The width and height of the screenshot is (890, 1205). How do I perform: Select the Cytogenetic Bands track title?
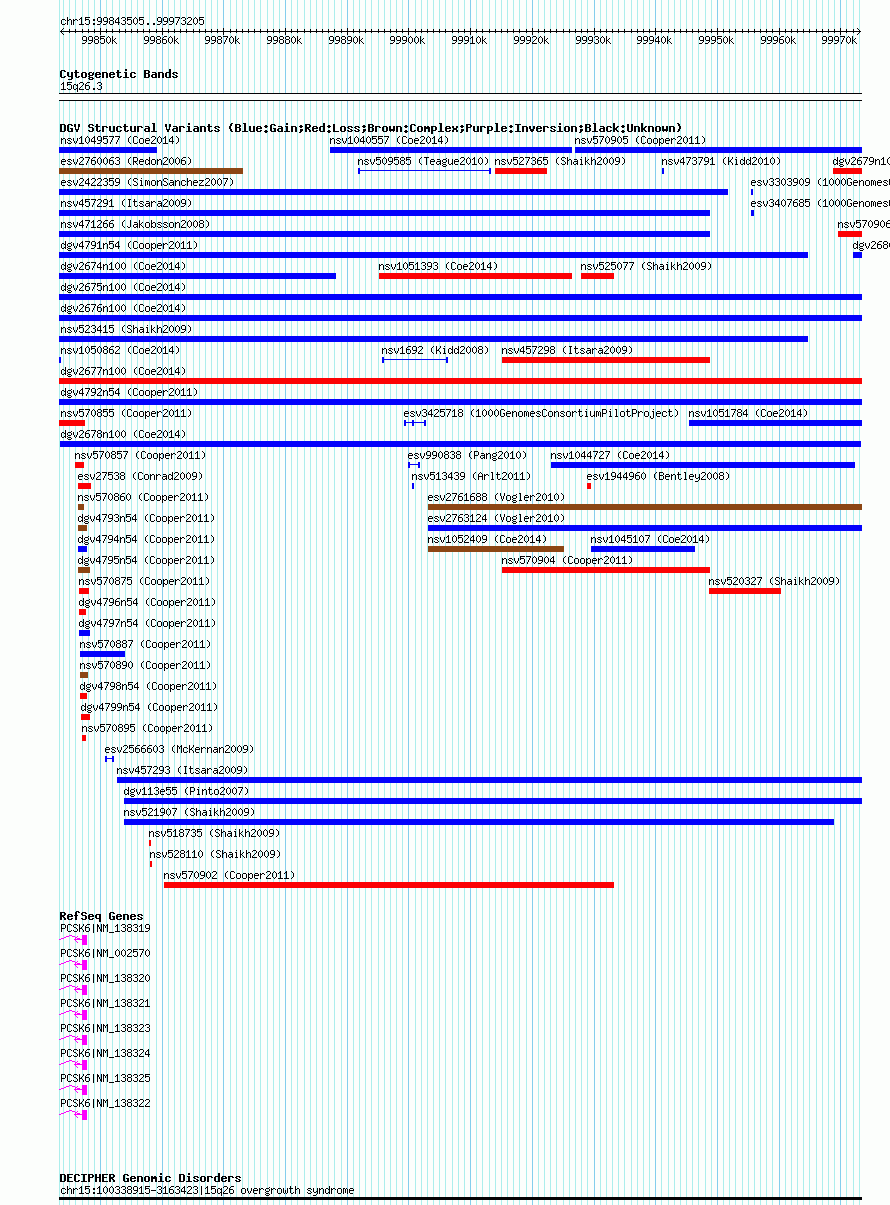click(119, 74)
